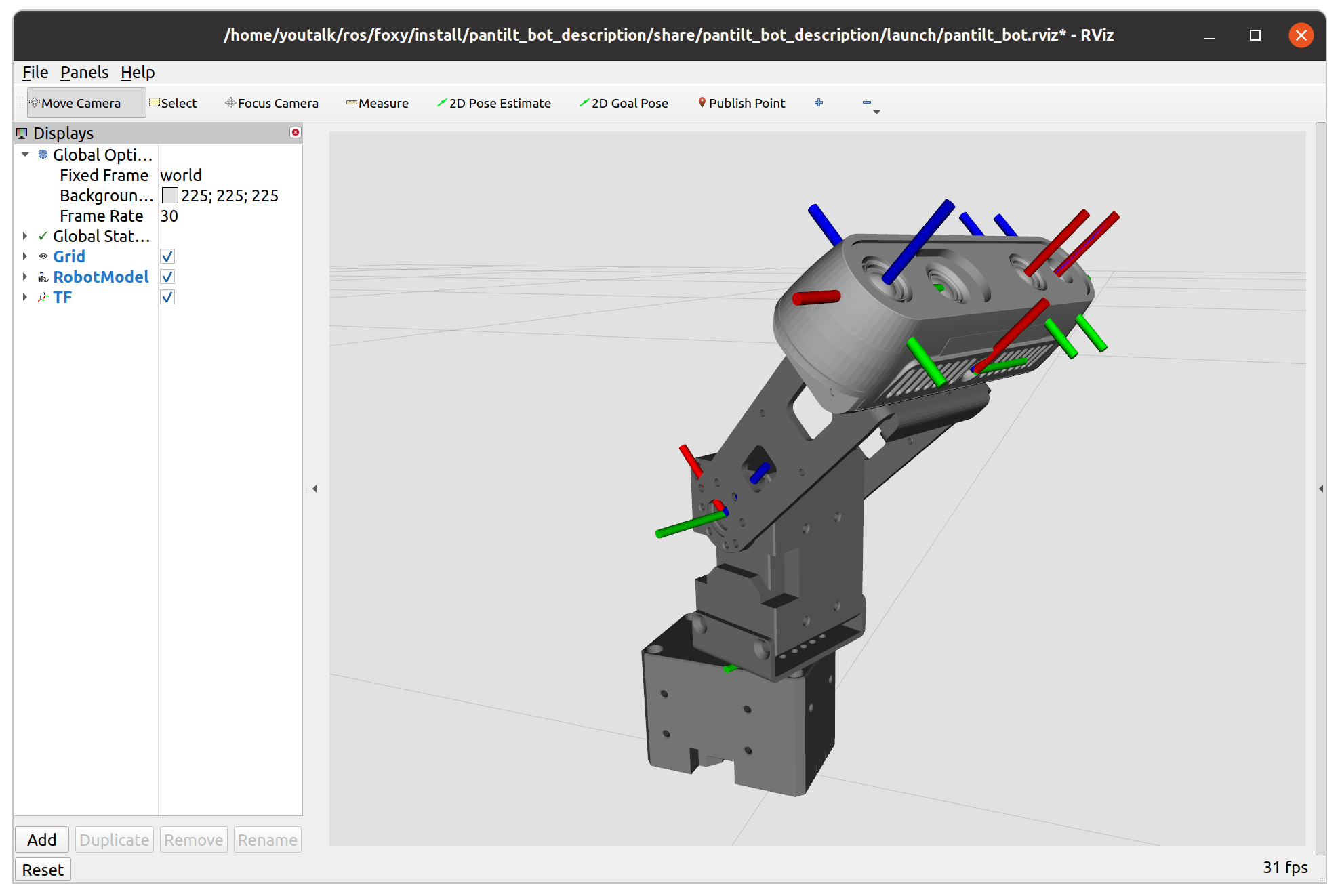This screenshot has height=896, width=1340.
Task: Click the add tool plus icon
Action: [819, 102]
